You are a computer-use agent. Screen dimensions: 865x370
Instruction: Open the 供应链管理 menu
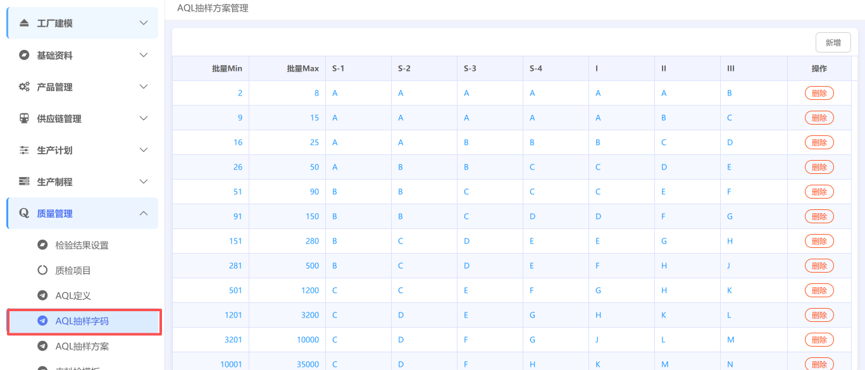pyautogui.click(x=83, y=119)
